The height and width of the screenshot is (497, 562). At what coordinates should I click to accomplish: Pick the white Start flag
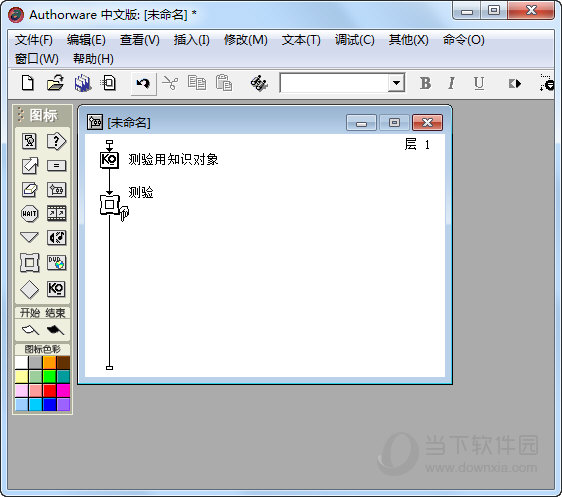[30, 330]
